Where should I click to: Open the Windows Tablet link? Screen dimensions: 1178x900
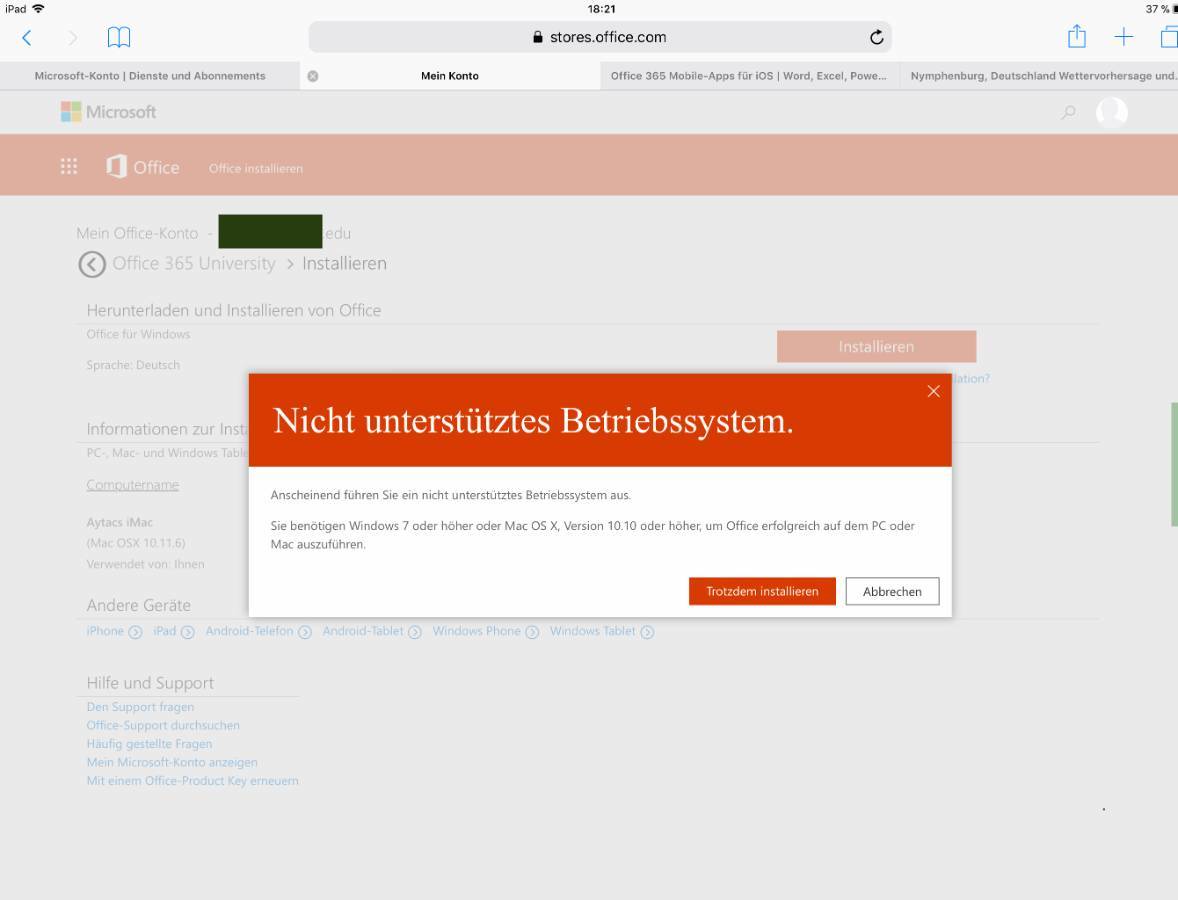click(x=593, y=631)
